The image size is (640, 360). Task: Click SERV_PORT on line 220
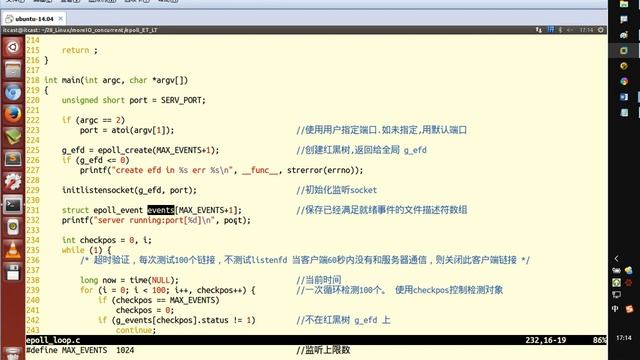(x=181, y=100)
